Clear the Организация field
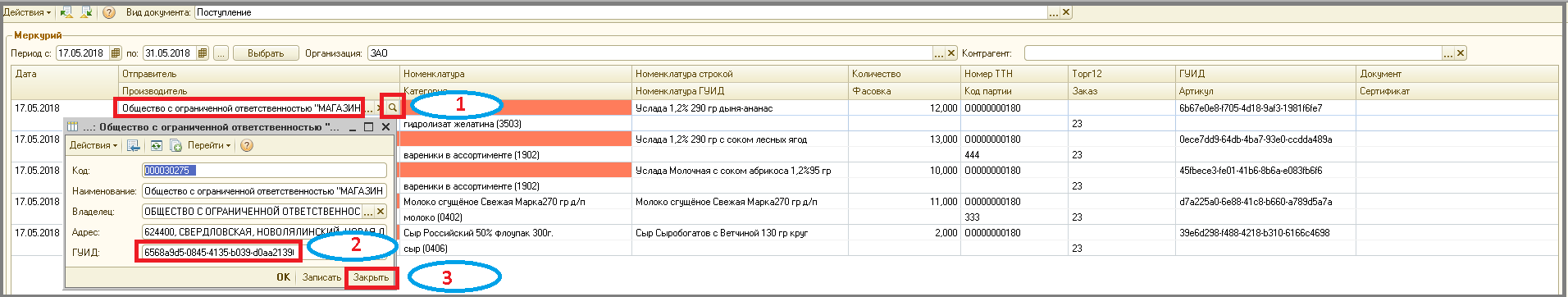Viewport: 1568px width, 297px height. 951,53
